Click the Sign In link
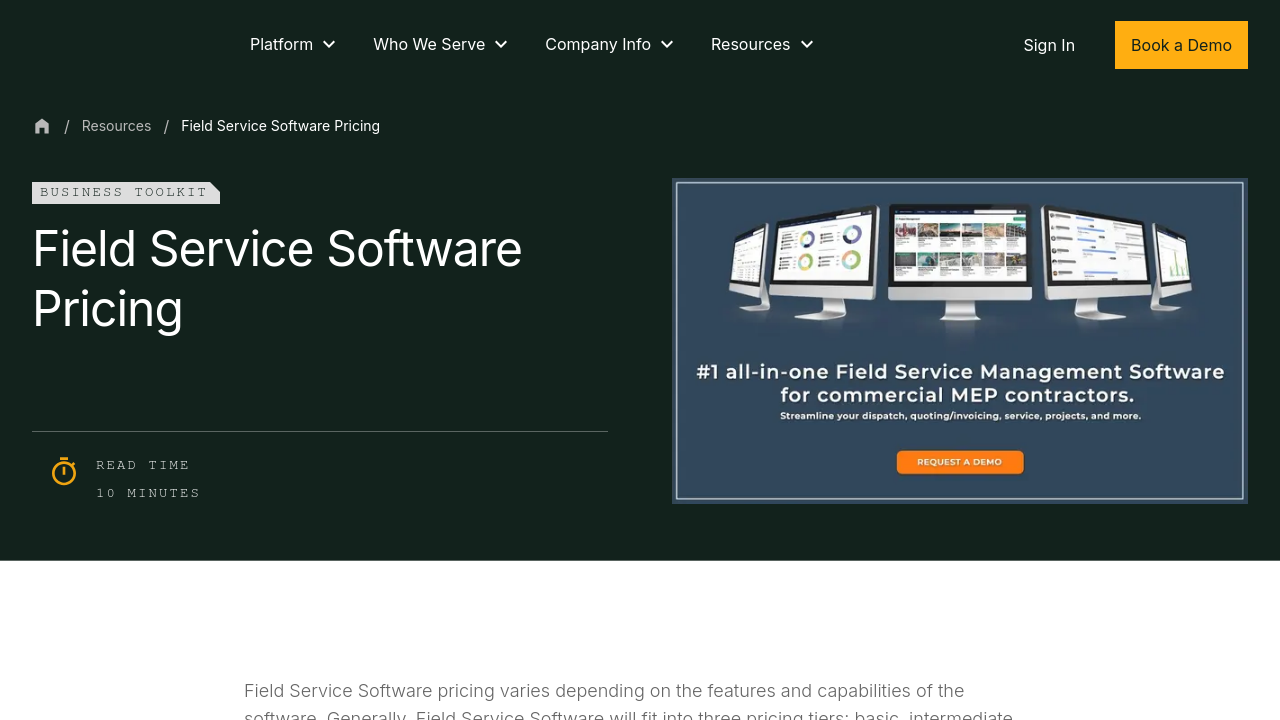 coord(1049,45)
